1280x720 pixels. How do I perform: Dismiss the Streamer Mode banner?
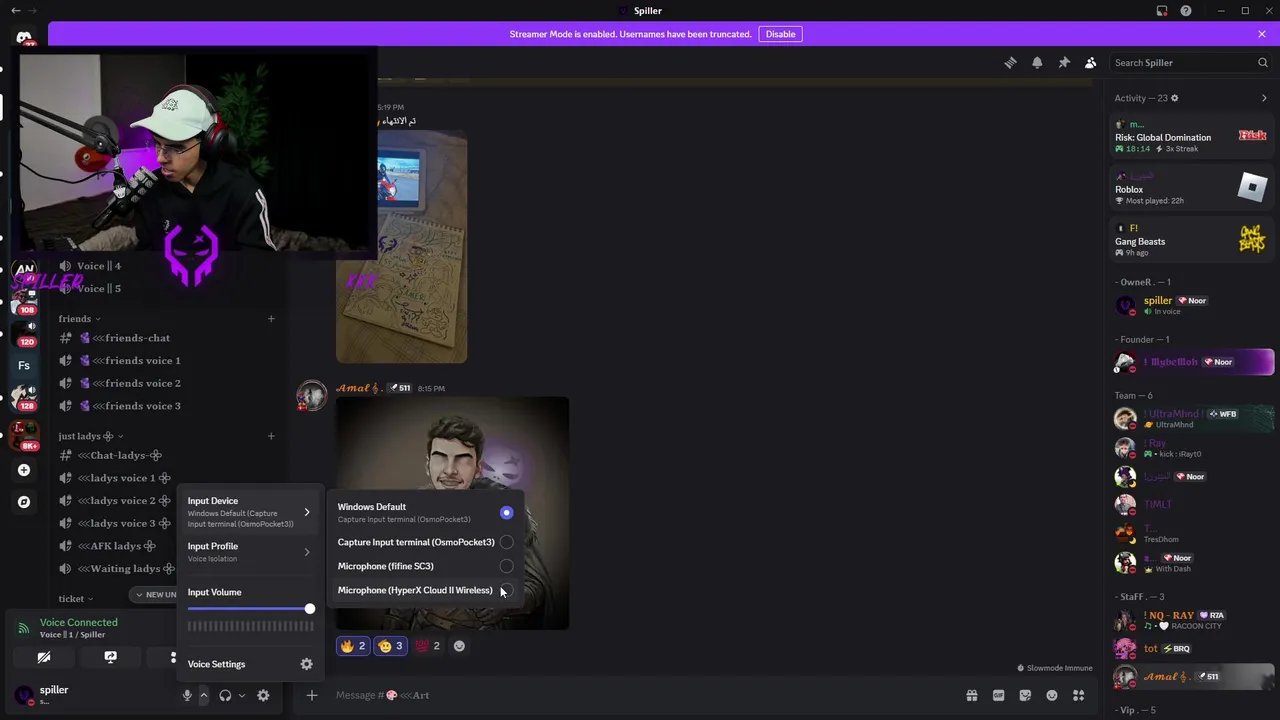click(1262, 34)
